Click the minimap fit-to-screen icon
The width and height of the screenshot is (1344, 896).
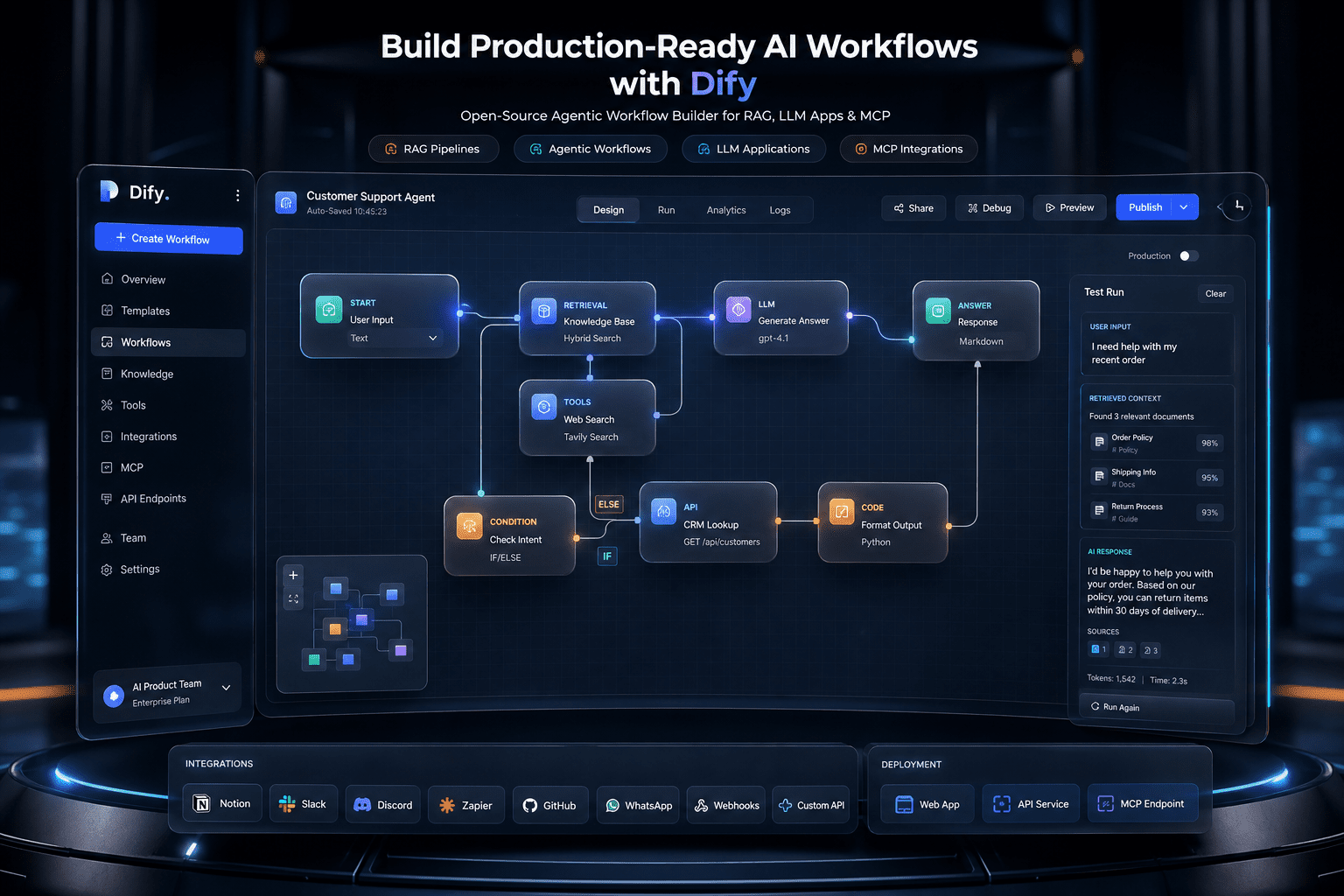coord(293,599)
